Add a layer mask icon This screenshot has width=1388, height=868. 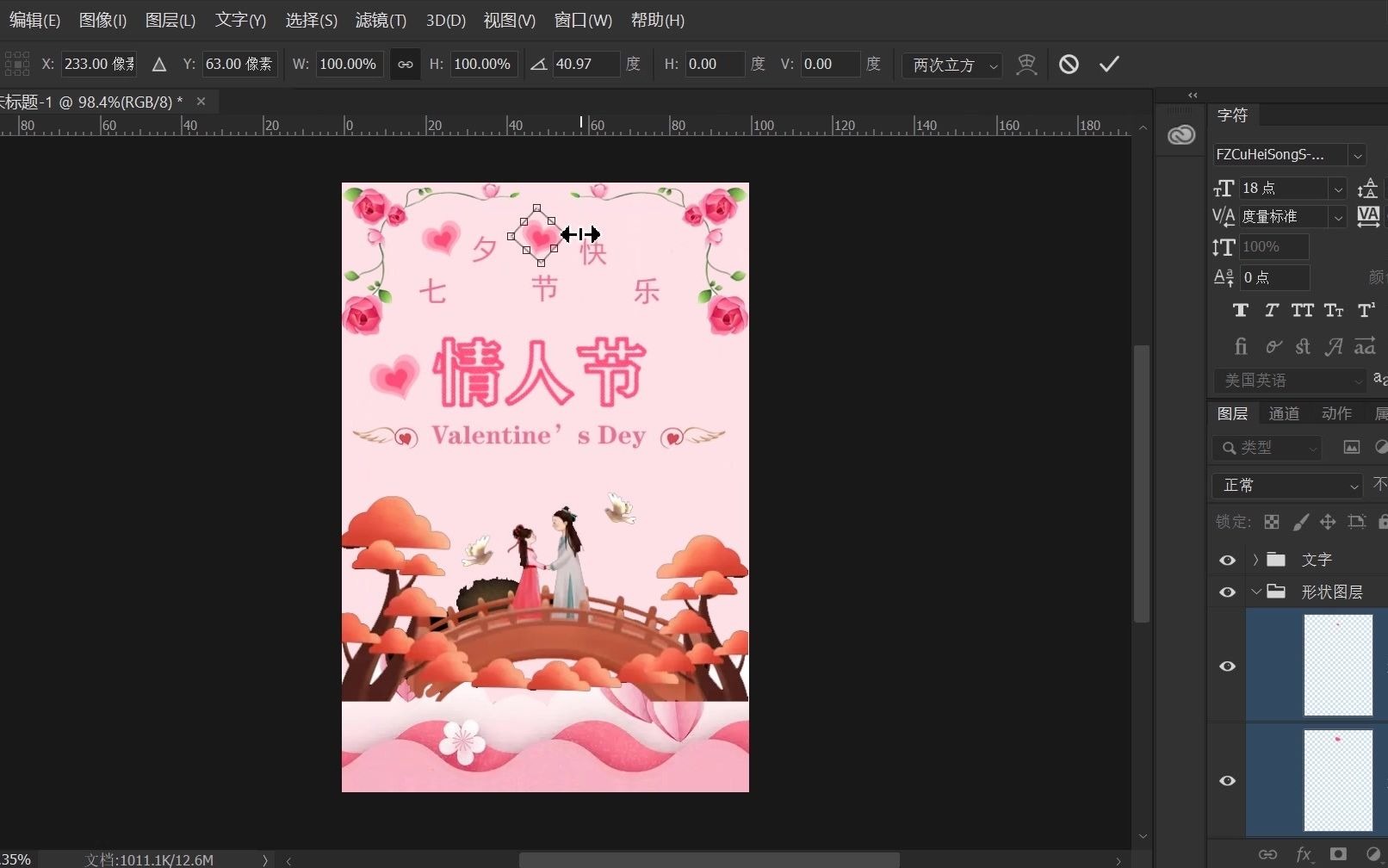(x=1338, y=854)
